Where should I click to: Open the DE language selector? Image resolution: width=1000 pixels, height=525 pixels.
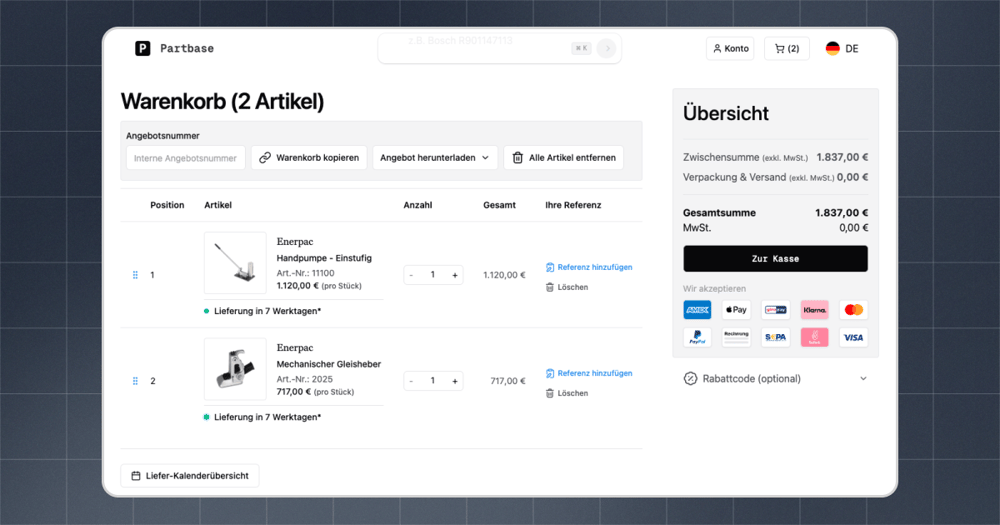(842, 48)
